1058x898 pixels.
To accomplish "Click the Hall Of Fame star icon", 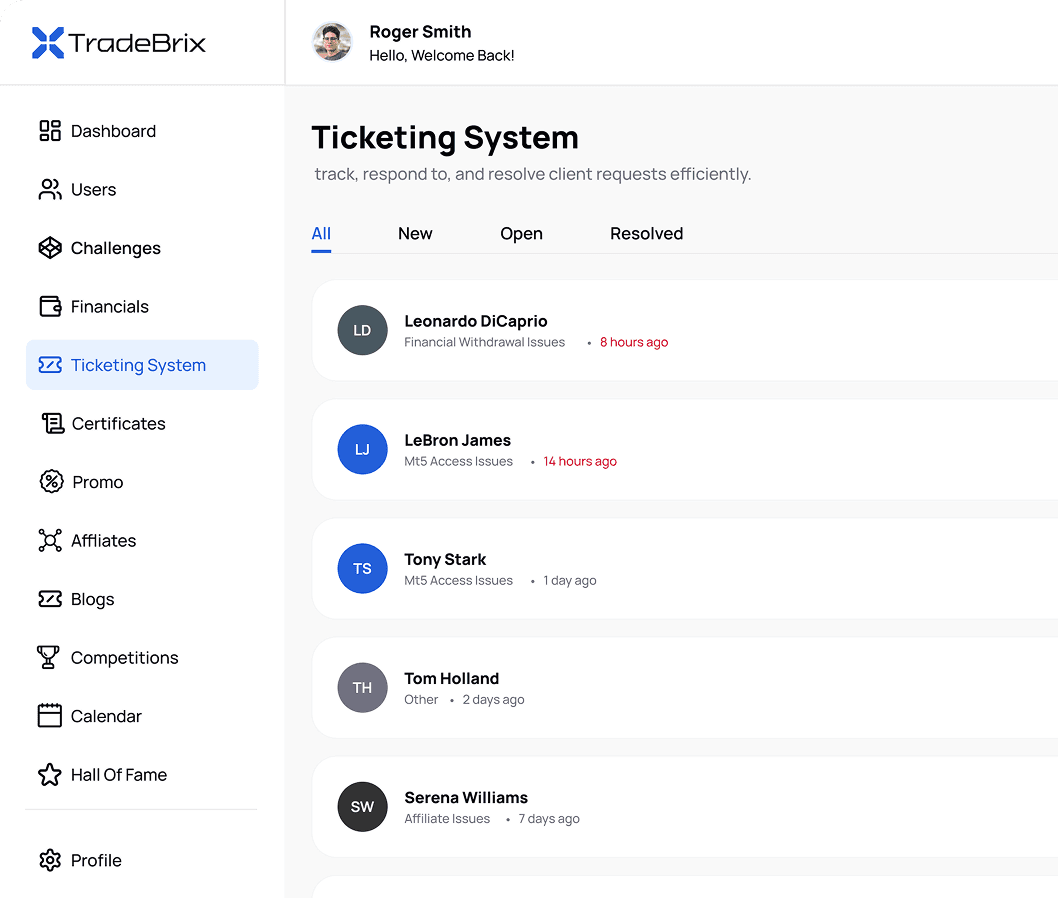I will 50,775.
